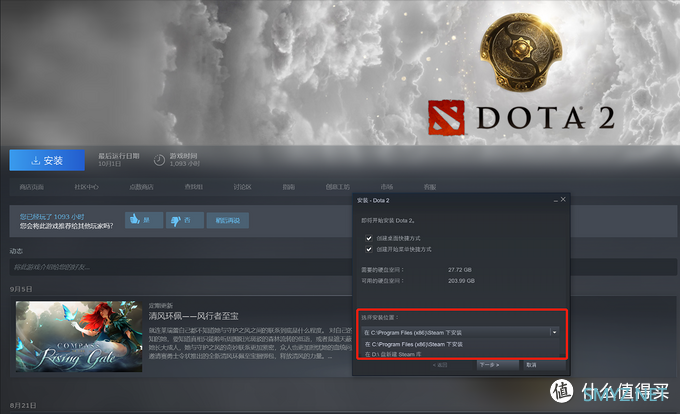The height and width of the screenshot is (414, 680).
Task: Open the 指南 tab
Action: click(x=289, y=187)
